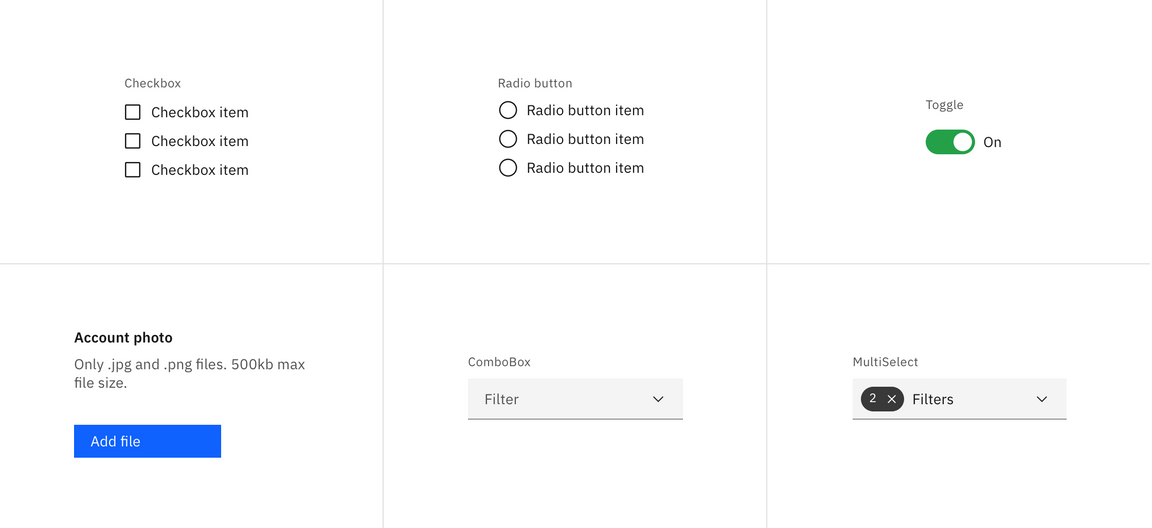The width and height of the screenshot is (1152, 528).
Task: Check the second Checkbox item box
Action: coord(133,141)
